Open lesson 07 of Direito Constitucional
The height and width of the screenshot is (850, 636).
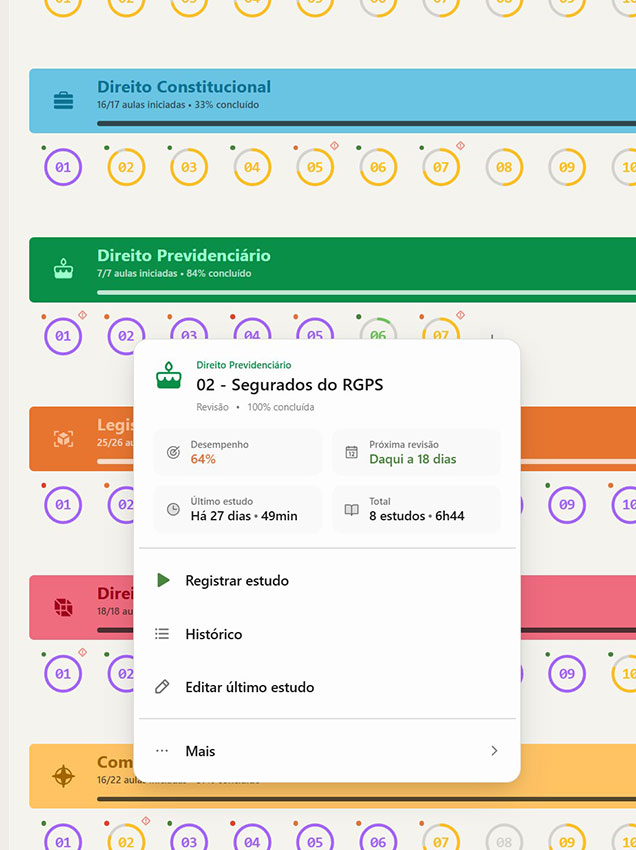click(x=441, y=167)
